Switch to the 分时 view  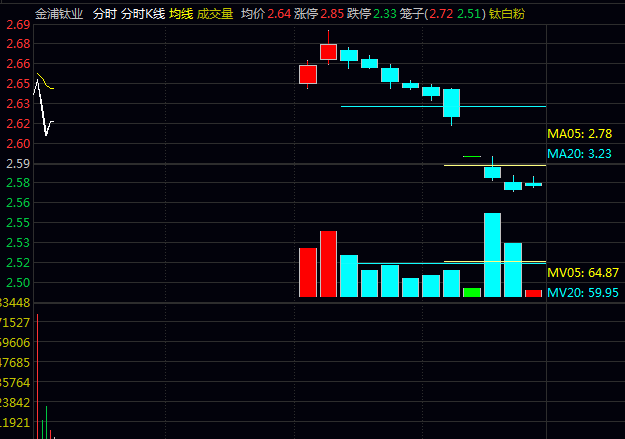coord(104,14)
